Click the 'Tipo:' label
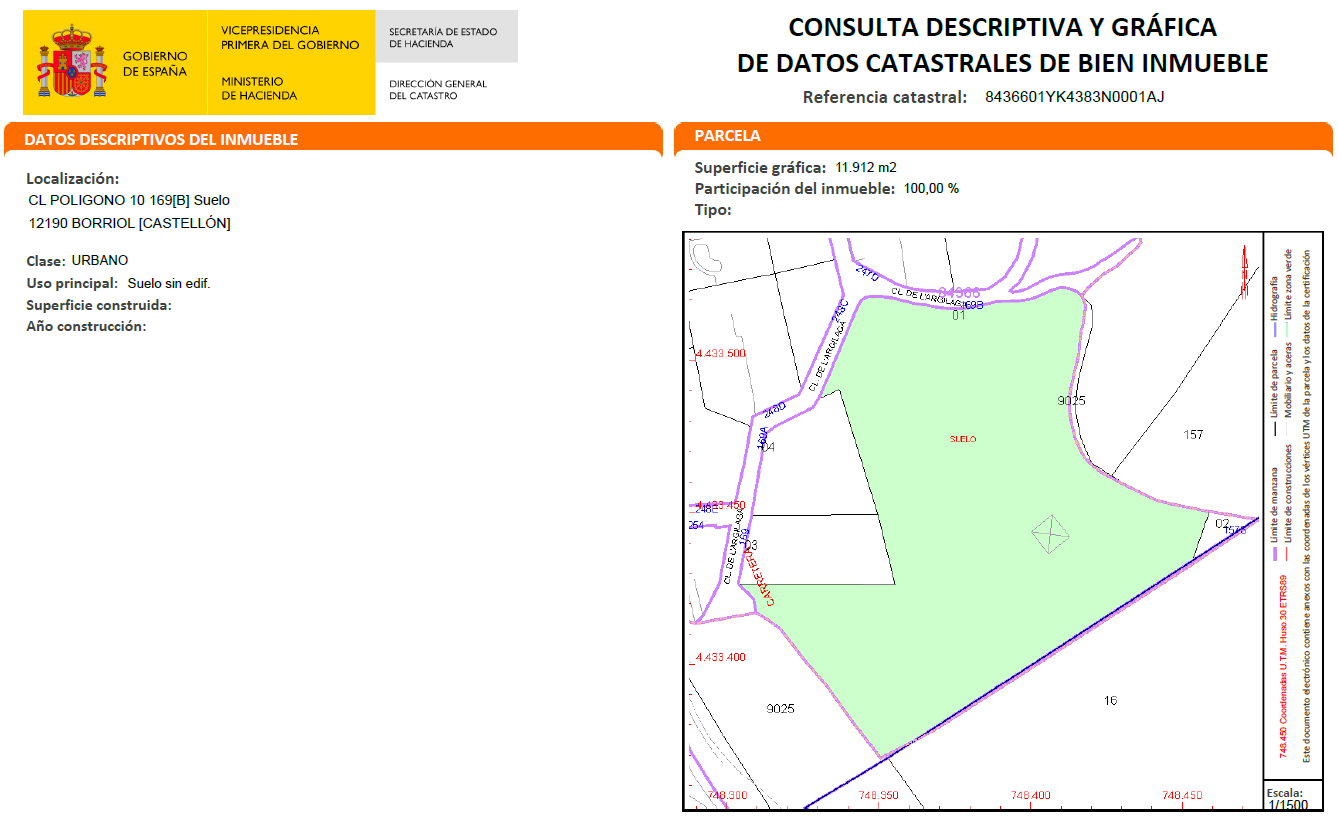Screen dimensions: 1338x837 coord(713,210)
